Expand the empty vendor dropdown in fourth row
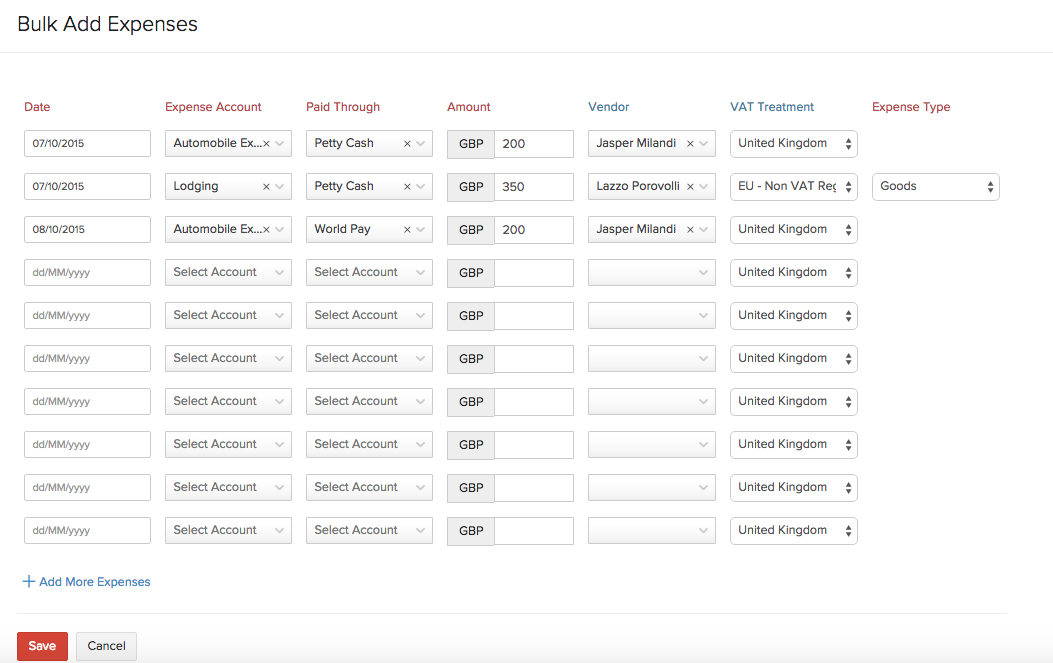Viewport: 1053px width, 663px height. pyautogui.click(x=651, y=272)
